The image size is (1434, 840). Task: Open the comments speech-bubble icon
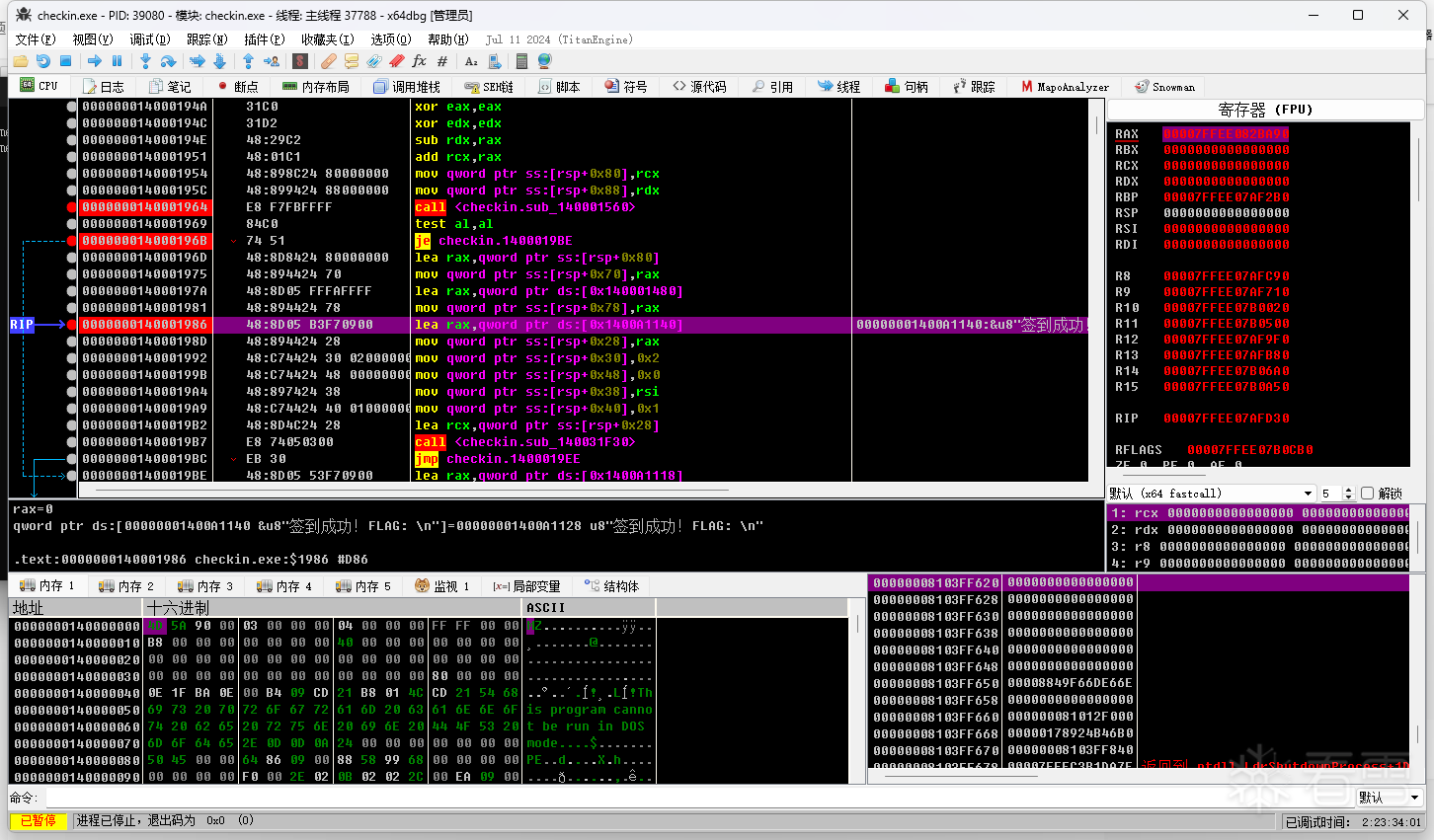click(352, 61)
